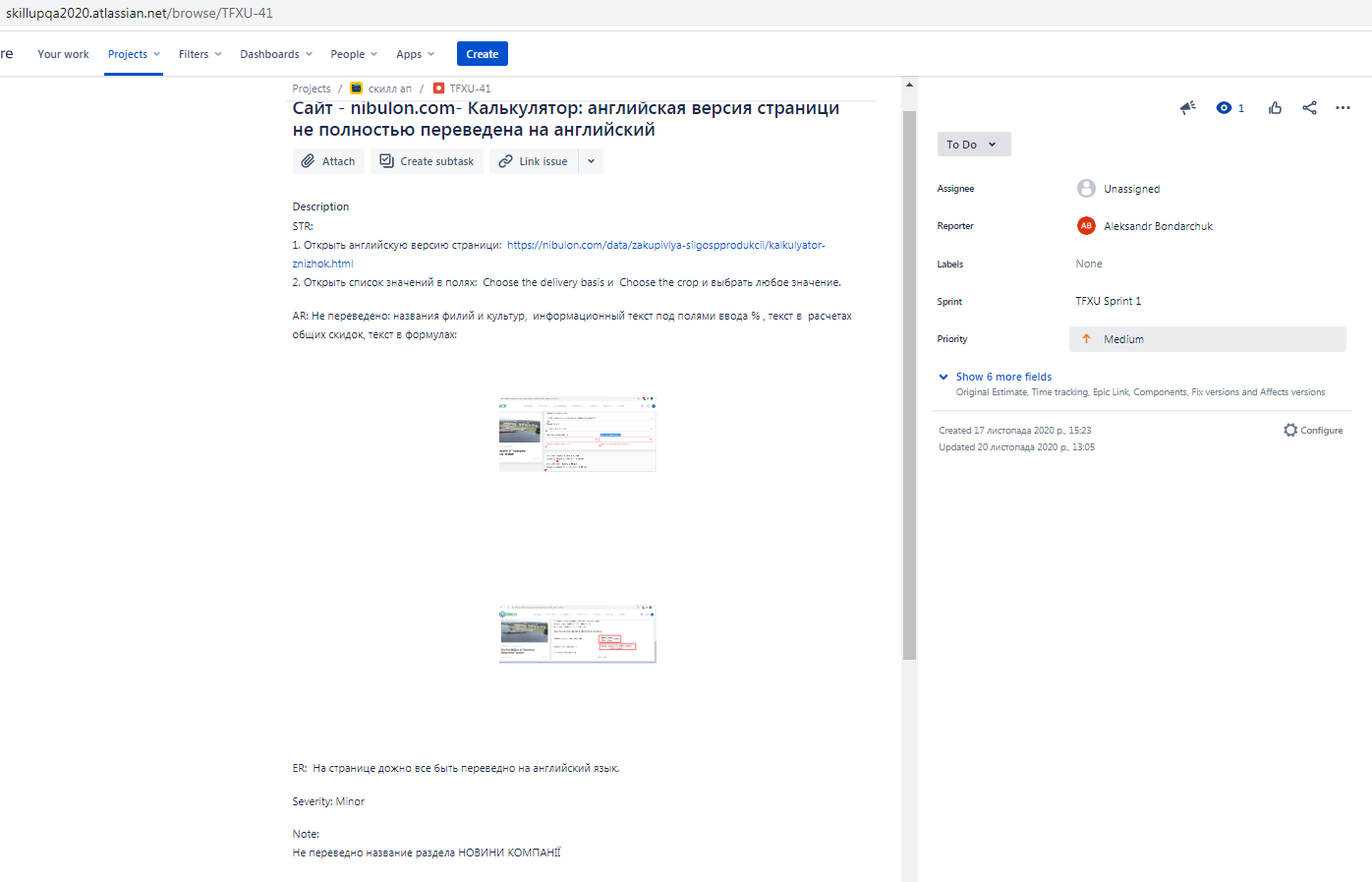Image resolution: width=1372 pixels, height=882 pixels.
Task: Click the скилл ап project icon
Action: (x=356, y=88)
